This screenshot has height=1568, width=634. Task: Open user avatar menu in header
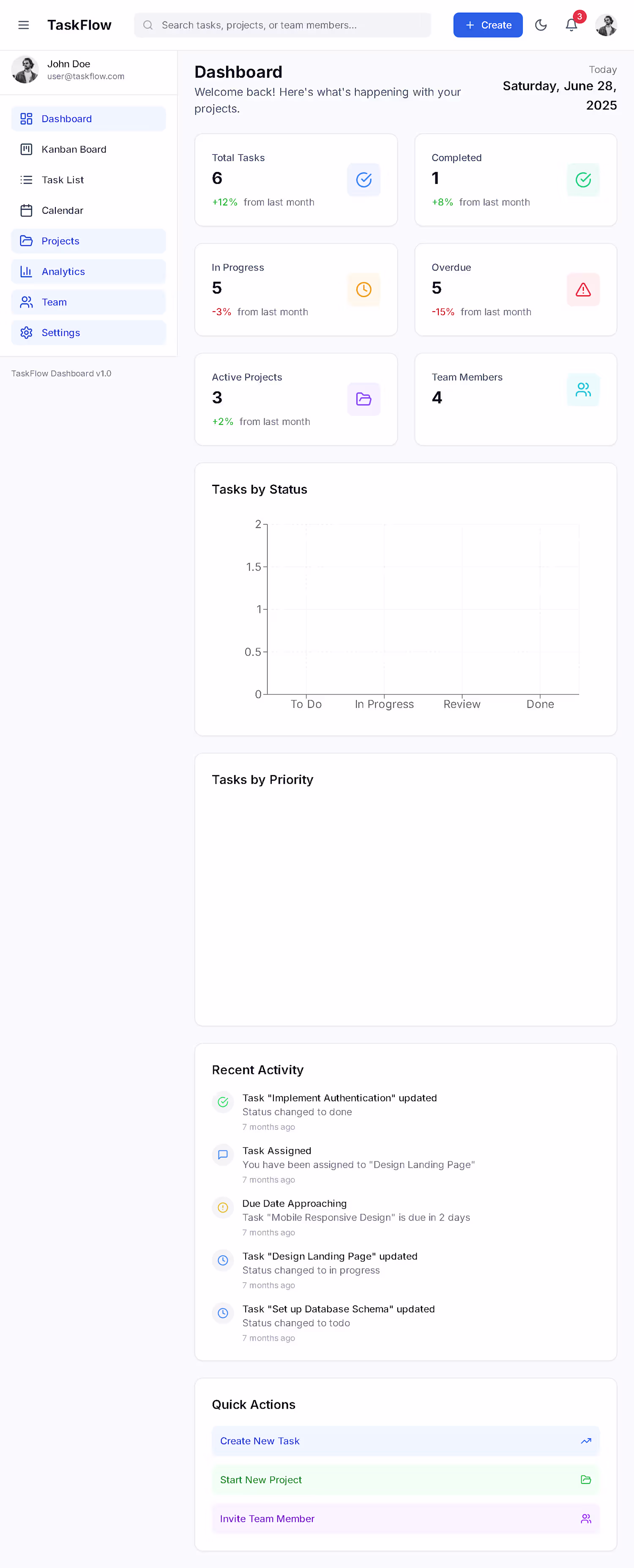[605, 25]
